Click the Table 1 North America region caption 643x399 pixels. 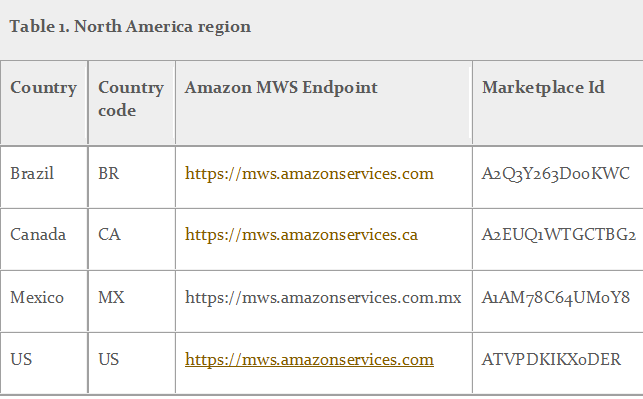coord(130,27)
